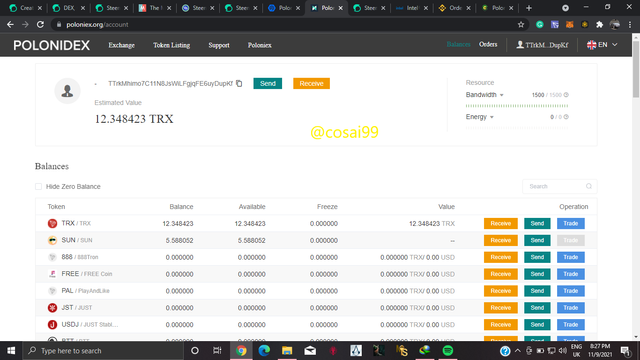Viewport: 640px width, 360px height.
Task: Reload the Poloniex account page
Action: 40,24
